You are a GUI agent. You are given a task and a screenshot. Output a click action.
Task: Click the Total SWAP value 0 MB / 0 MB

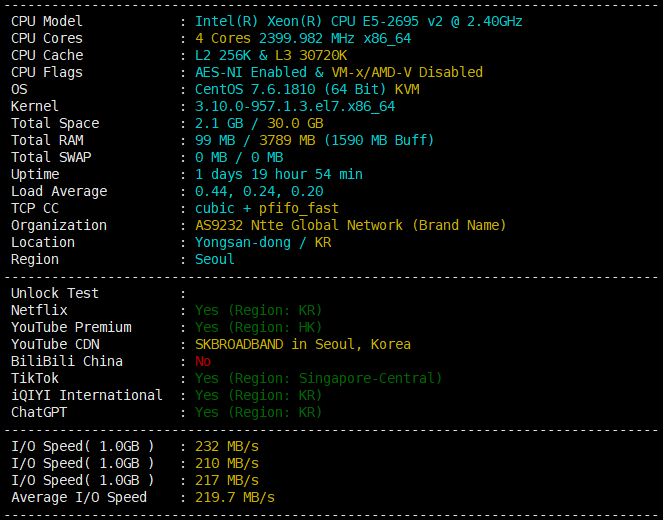239,157
